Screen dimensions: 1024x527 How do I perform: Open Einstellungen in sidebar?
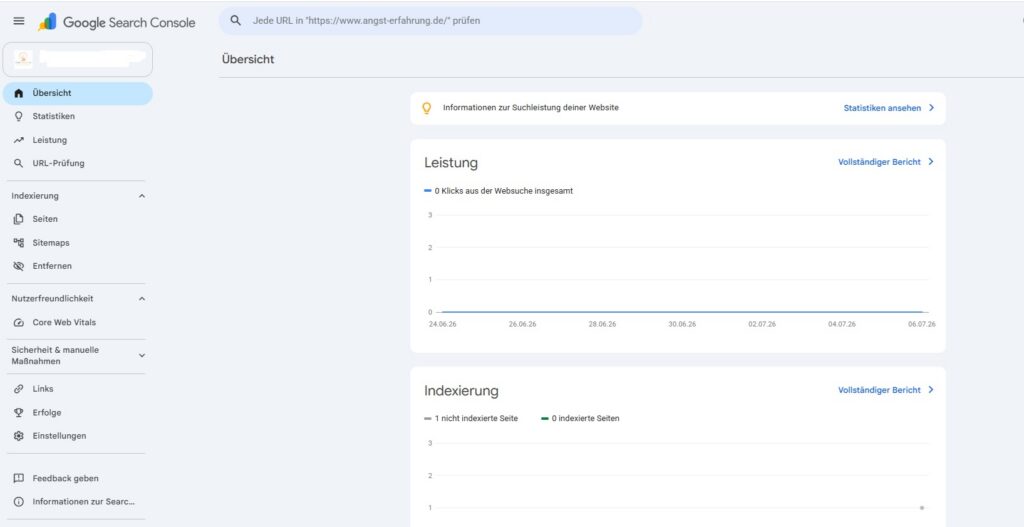click(x=78, y=436)
